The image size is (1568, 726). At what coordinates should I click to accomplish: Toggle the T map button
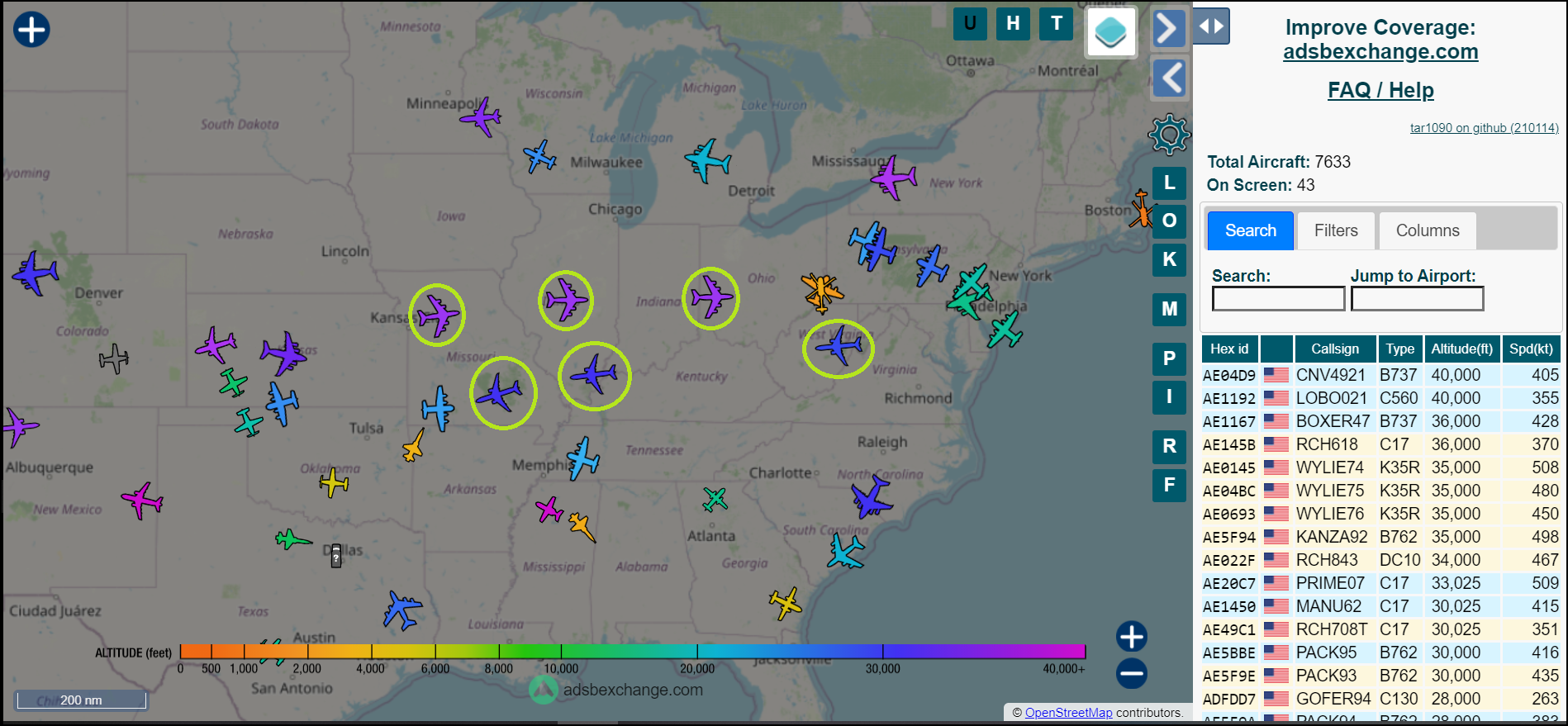(x=1057, y=24)
